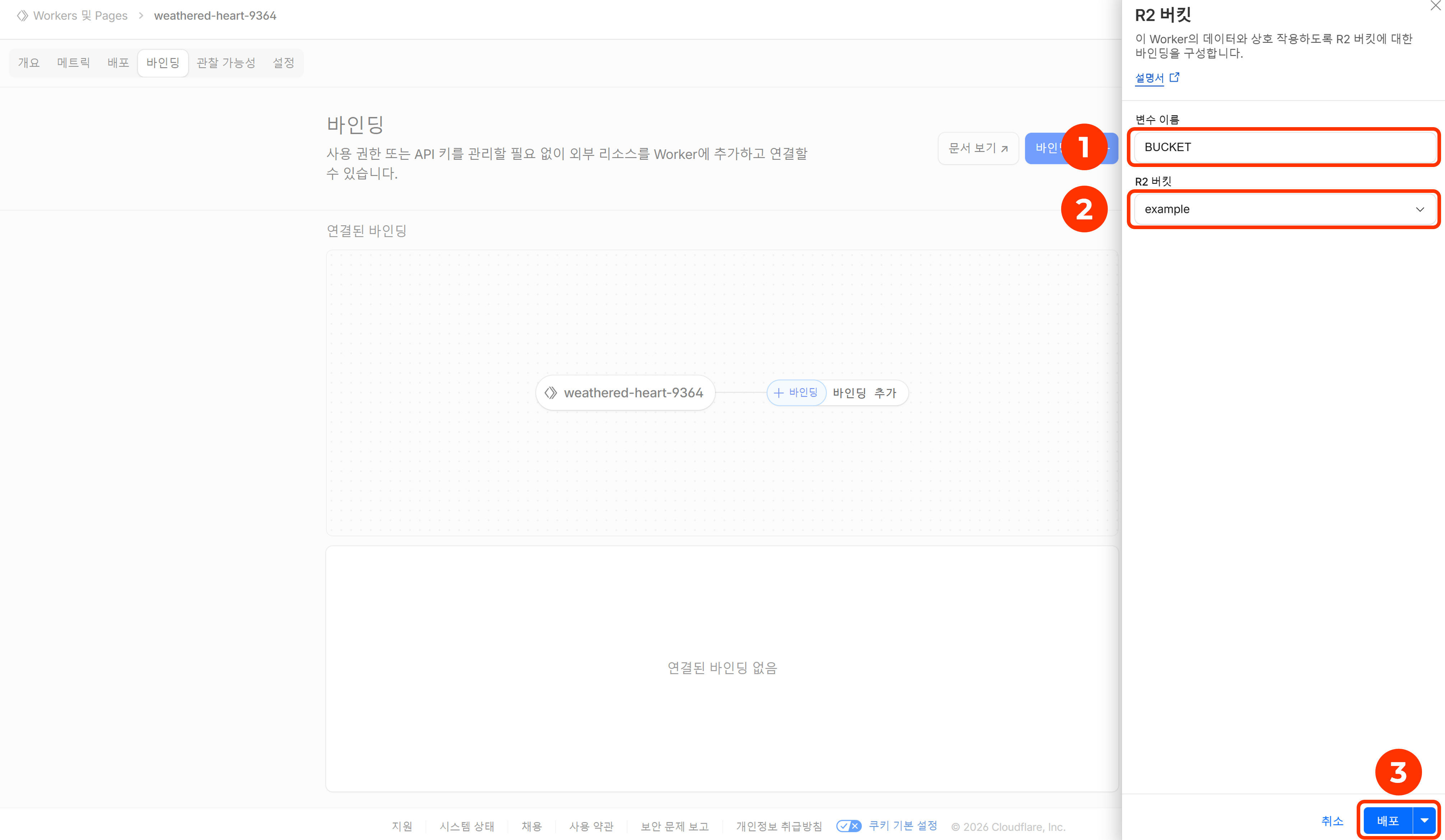This screenshot has height=840, width=1445.
Task: Click the external link icon beside 설명서
Action: [x=1174, y=77]
